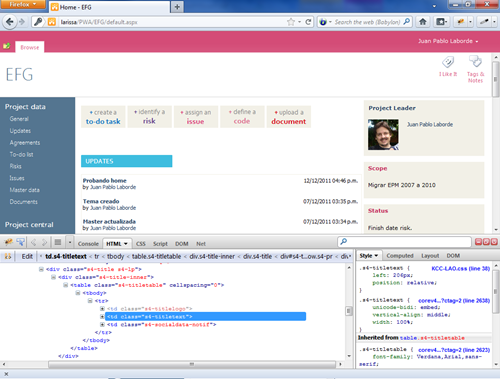
Task: Open the new tab plus button
Action: click(177, 7)
